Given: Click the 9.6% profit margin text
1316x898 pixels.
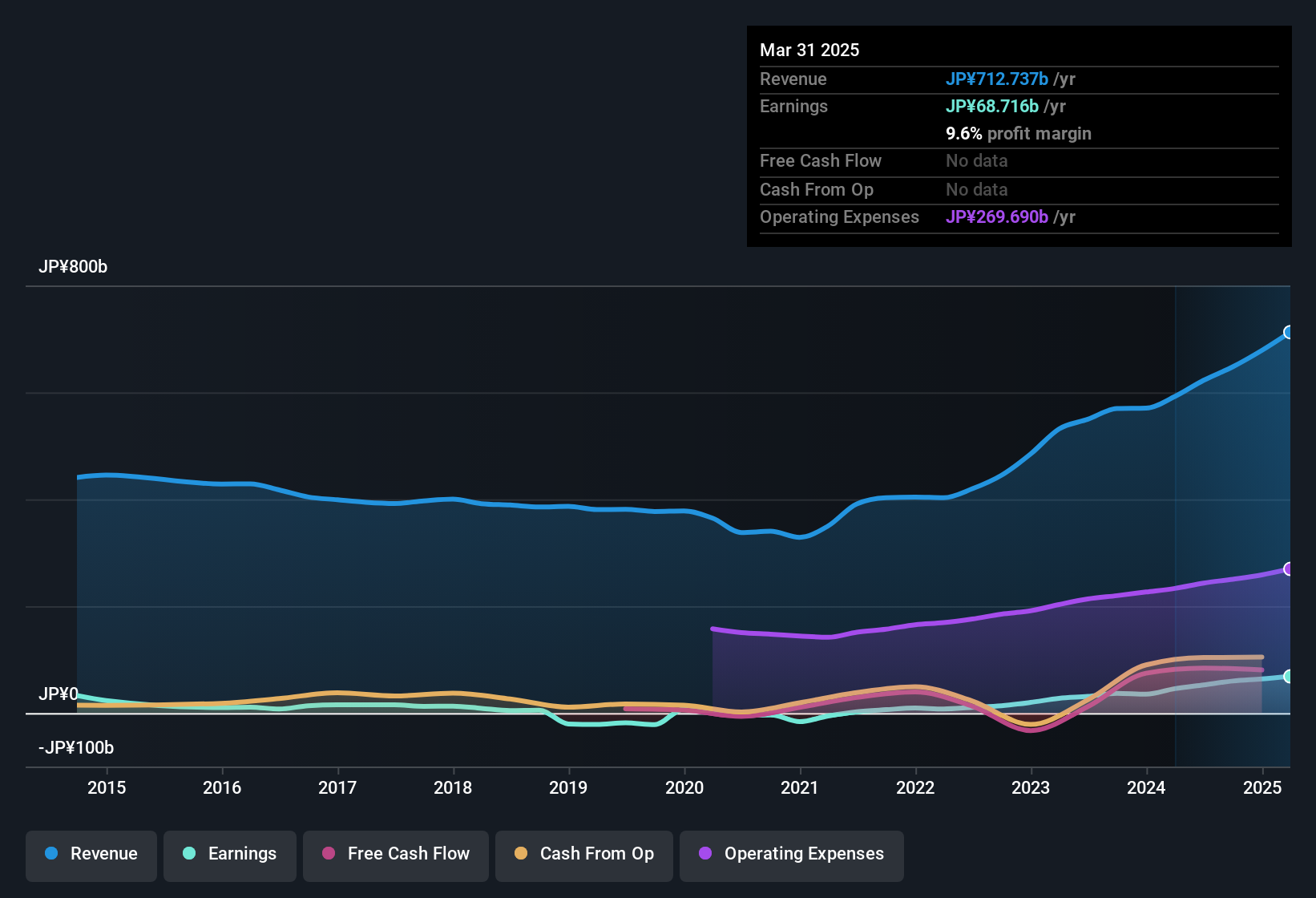Looking at the screenshot, I should [x=1018, y=134].
